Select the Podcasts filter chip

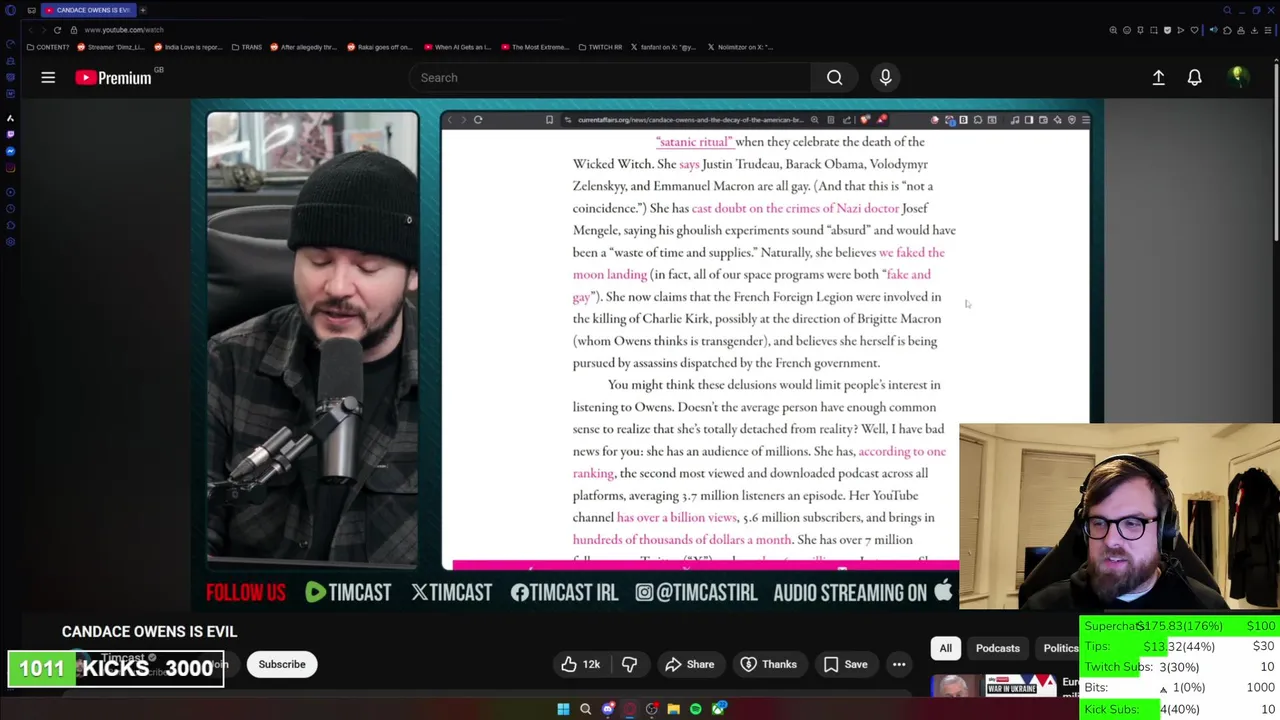997,648
